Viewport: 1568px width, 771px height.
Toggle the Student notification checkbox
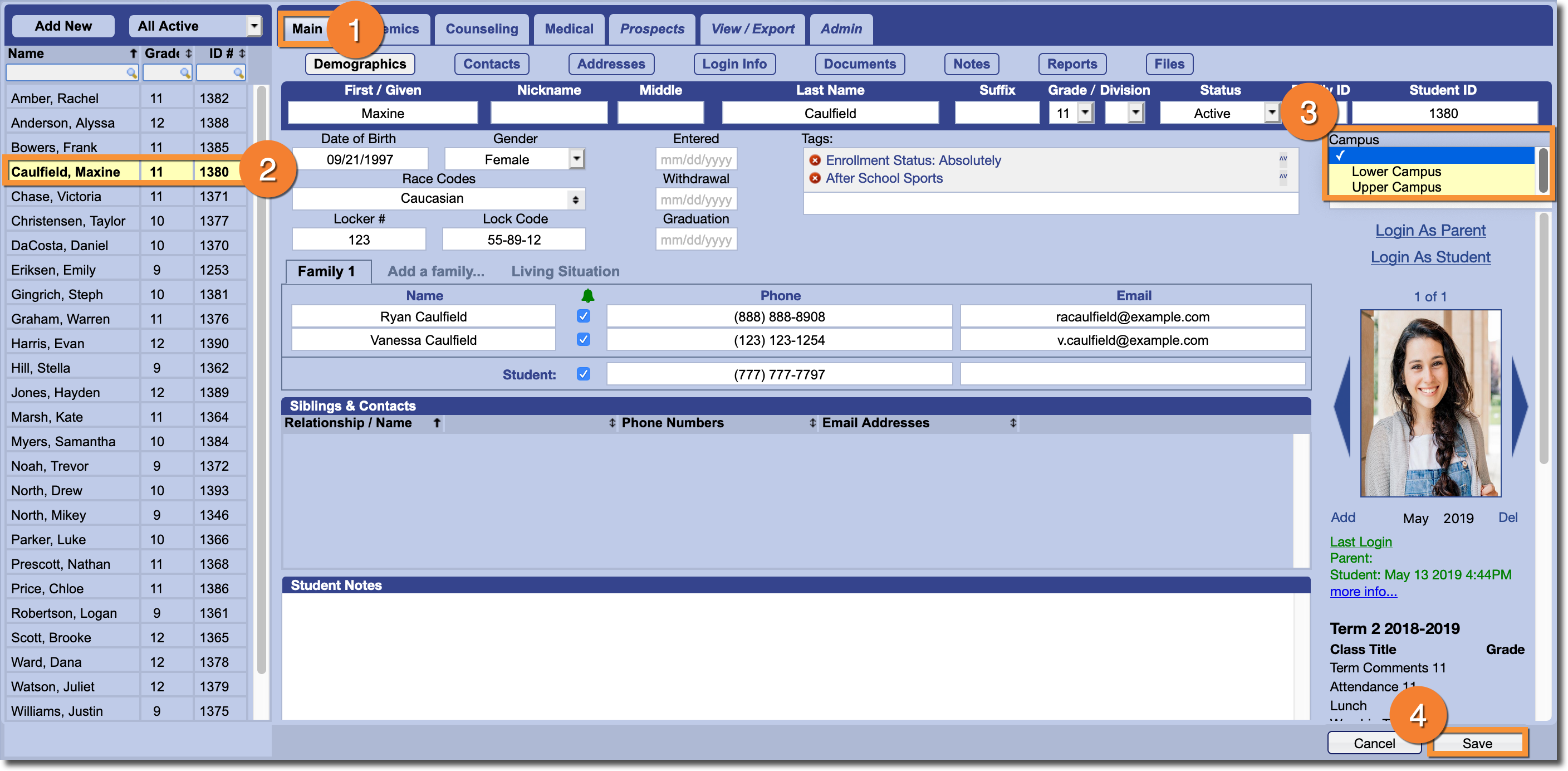tap(583, 374)
